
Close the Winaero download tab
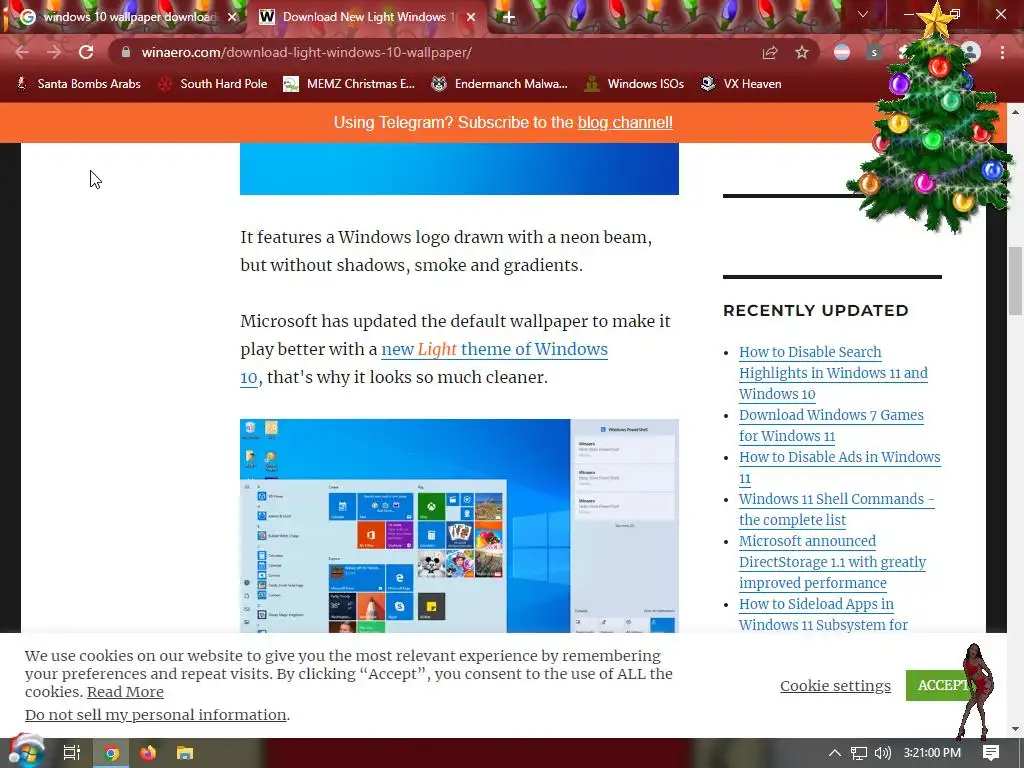pos(471,17)
